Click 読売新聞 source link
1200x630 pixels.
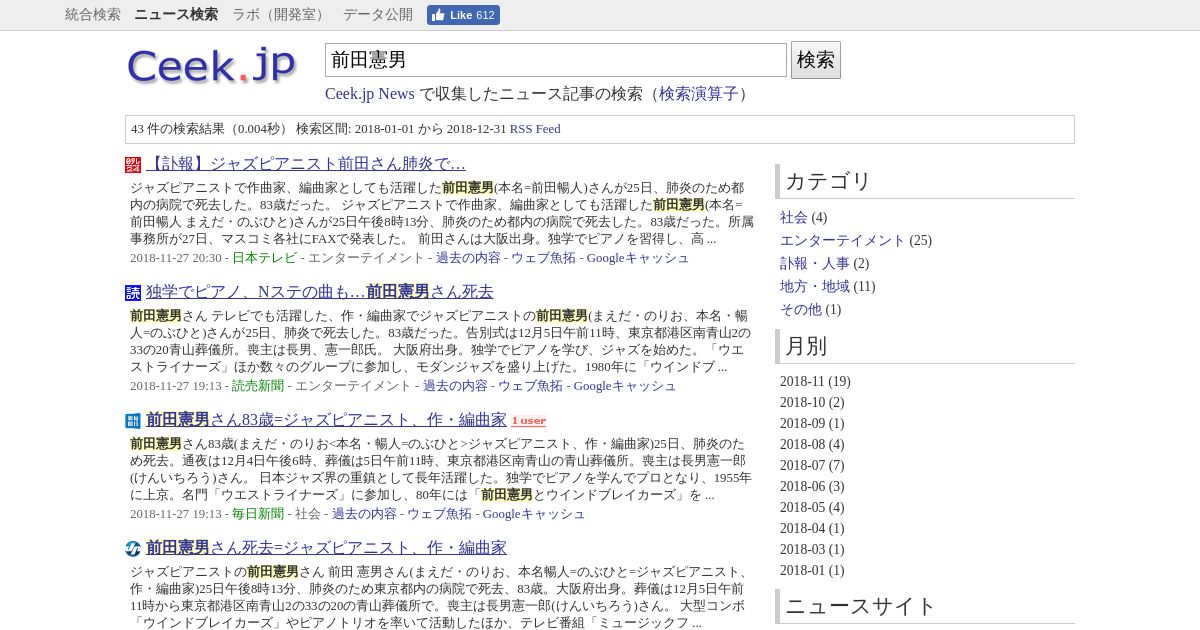258,386
